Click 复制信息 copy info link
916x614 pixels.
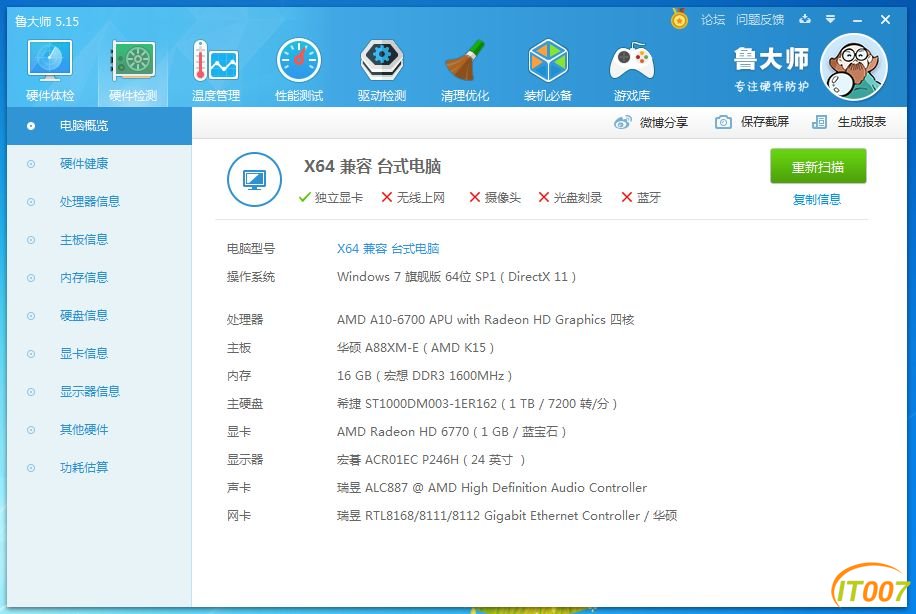[x=817, y=199]
